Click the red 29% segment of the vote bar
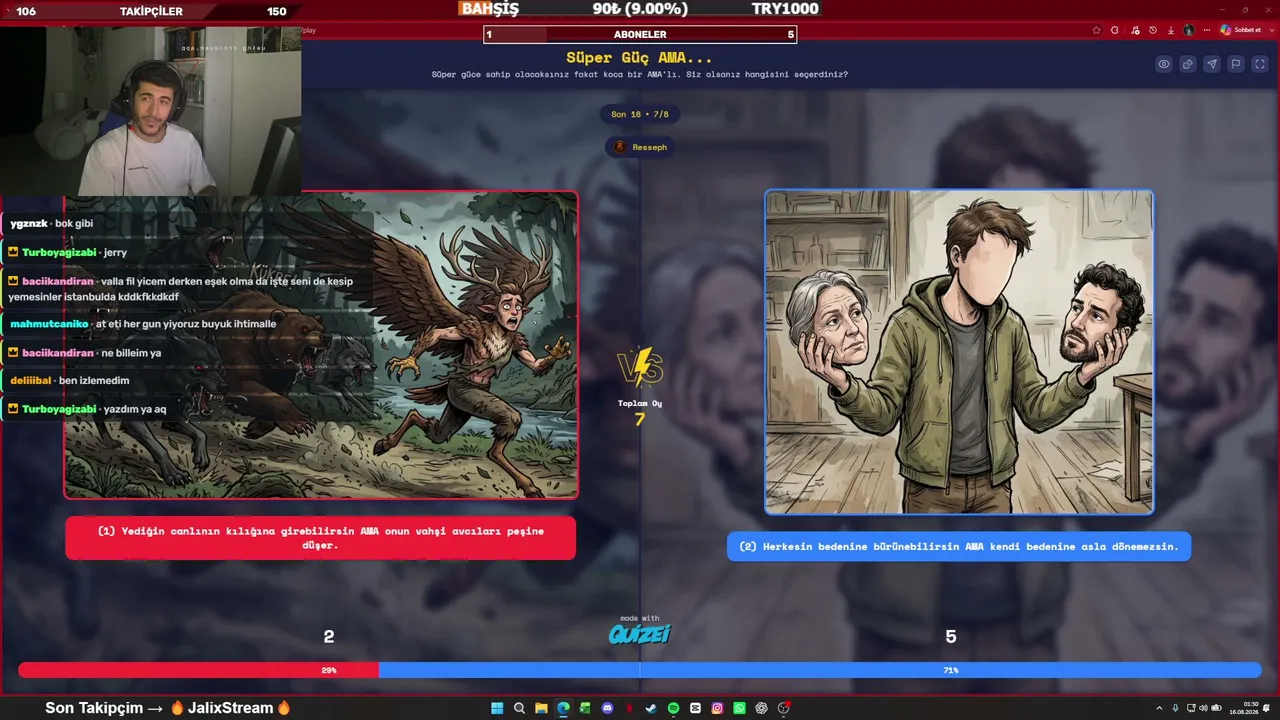 pyautogui.click(x=198, y=670)
